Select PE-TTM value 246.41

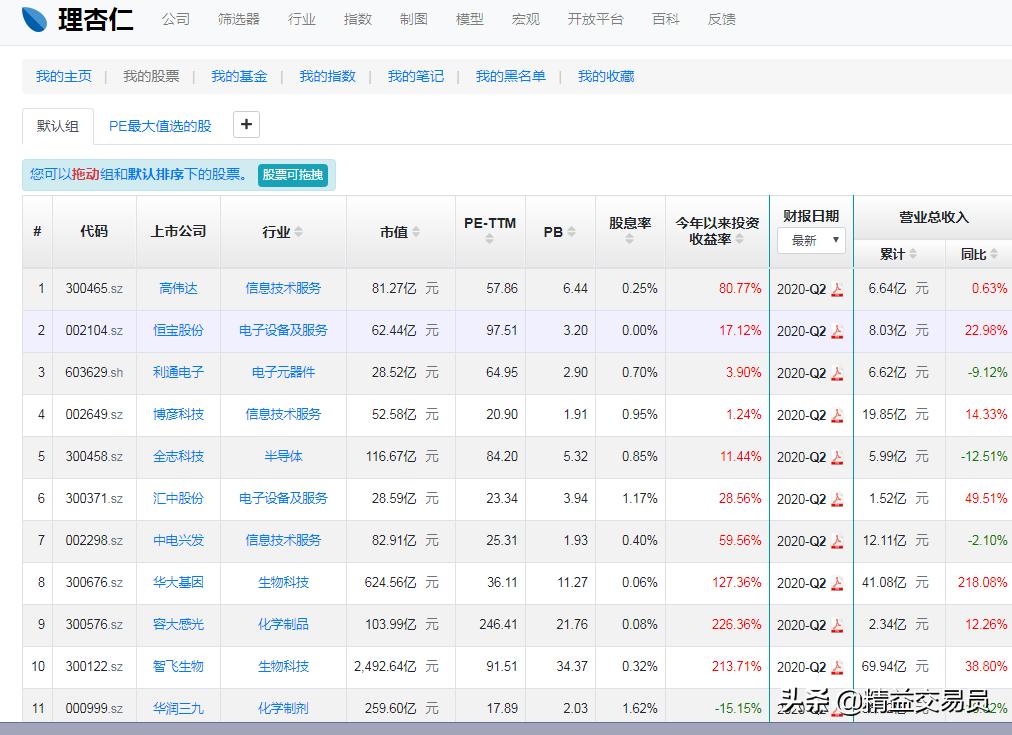click(498, 624)
